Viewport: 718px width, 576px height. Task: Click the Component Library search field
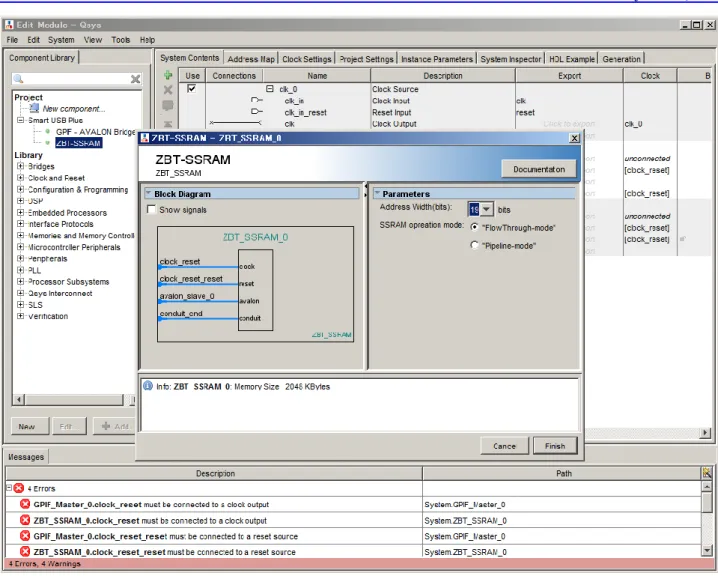click(x=76, y=79)
